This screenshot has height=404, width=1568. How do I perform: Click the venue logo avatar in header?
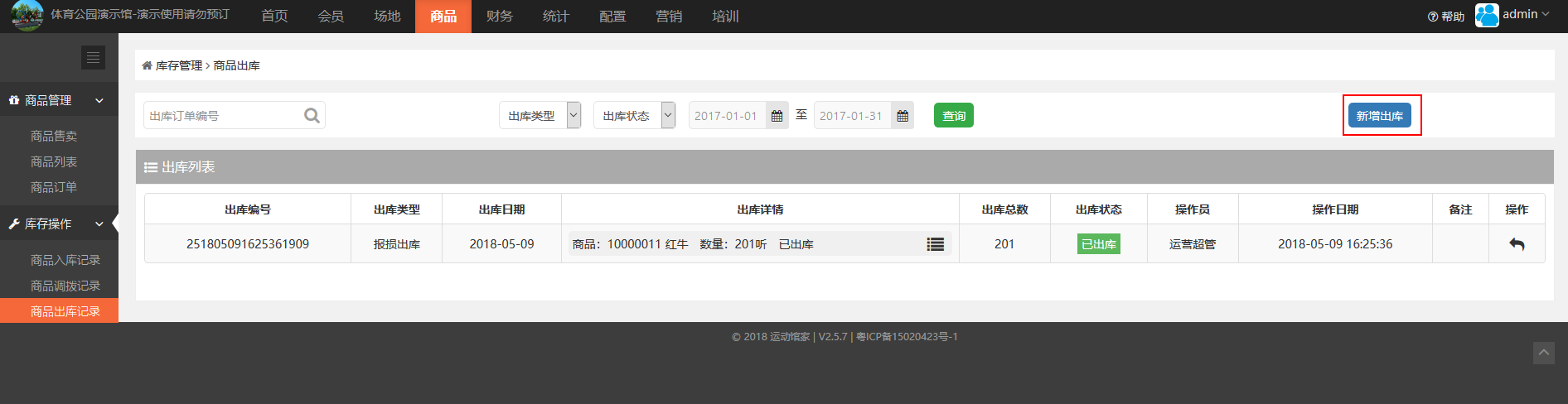coord(27,15)
